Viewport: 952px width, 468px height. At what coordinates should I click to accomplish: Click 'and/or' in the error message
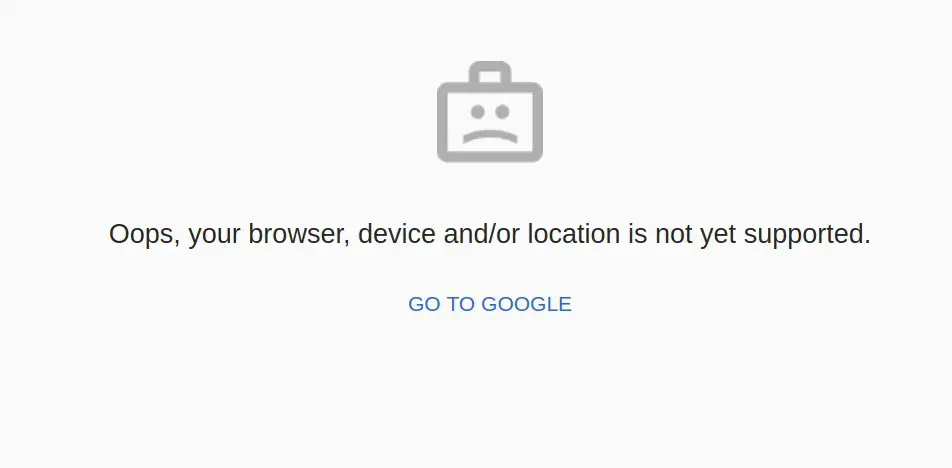click(x=481, y=234)
